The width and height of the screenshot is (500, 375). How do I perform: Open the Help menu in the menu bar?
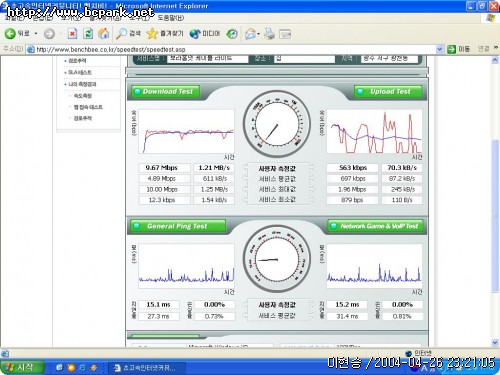[170, 18]
